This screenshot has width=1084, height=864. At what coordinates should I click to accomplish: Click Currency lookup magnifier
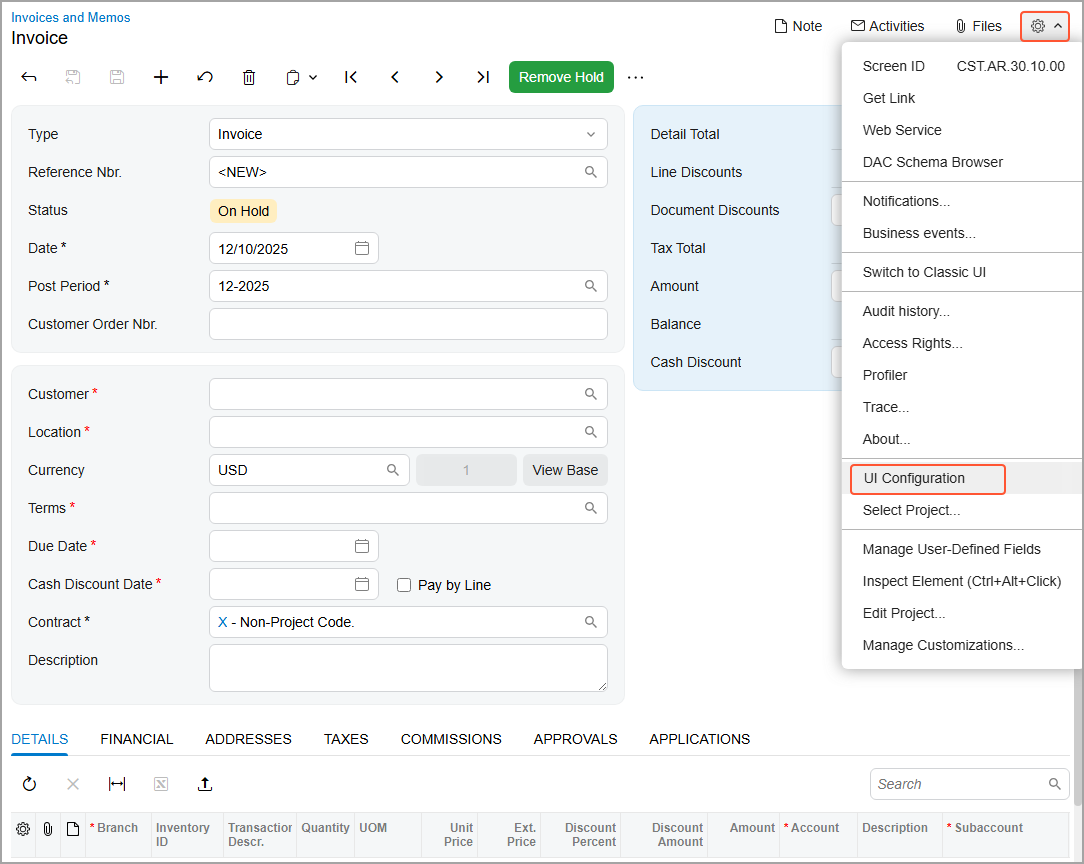click(x=393, y=470)
